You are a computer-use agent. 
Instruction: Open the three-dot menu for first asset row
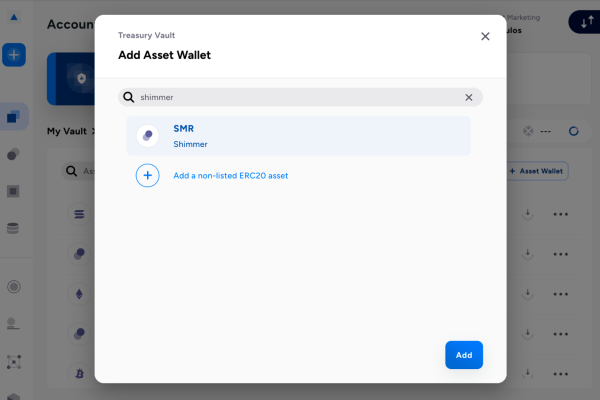(x=560, y=214)
